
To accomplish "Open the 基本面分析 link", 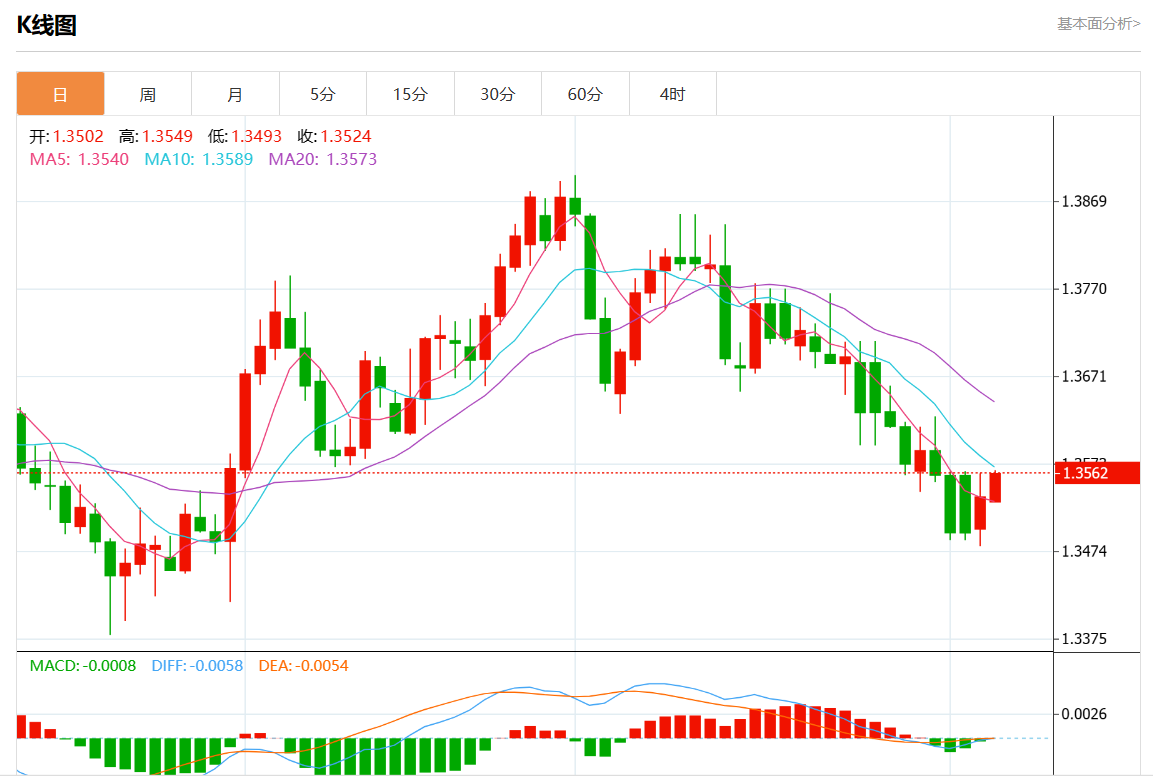I will pyautogui.click(x=1099, y=24).
